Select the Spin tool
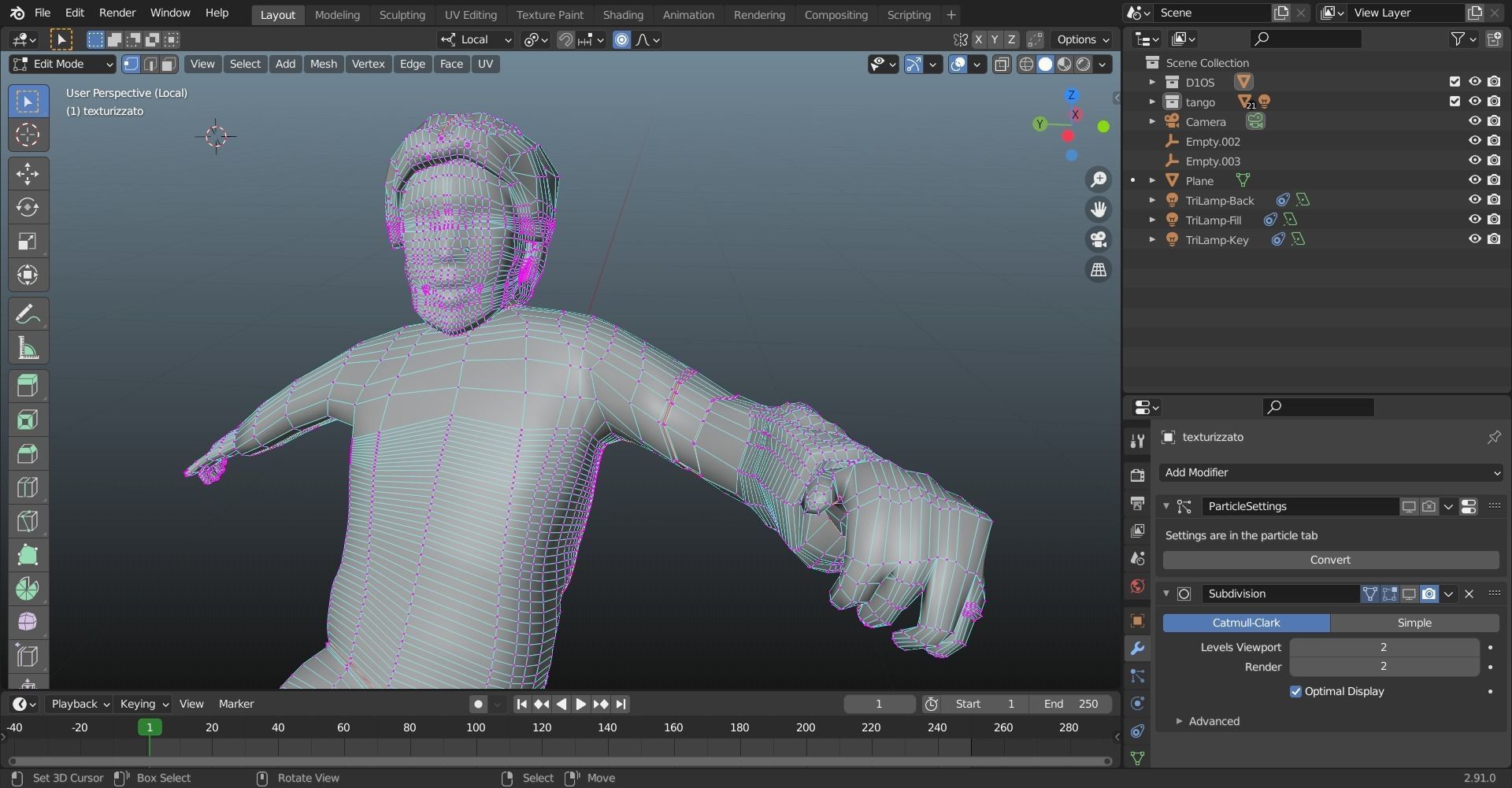The height and width of the screenshot is (788, 1512). click(28, 589)
